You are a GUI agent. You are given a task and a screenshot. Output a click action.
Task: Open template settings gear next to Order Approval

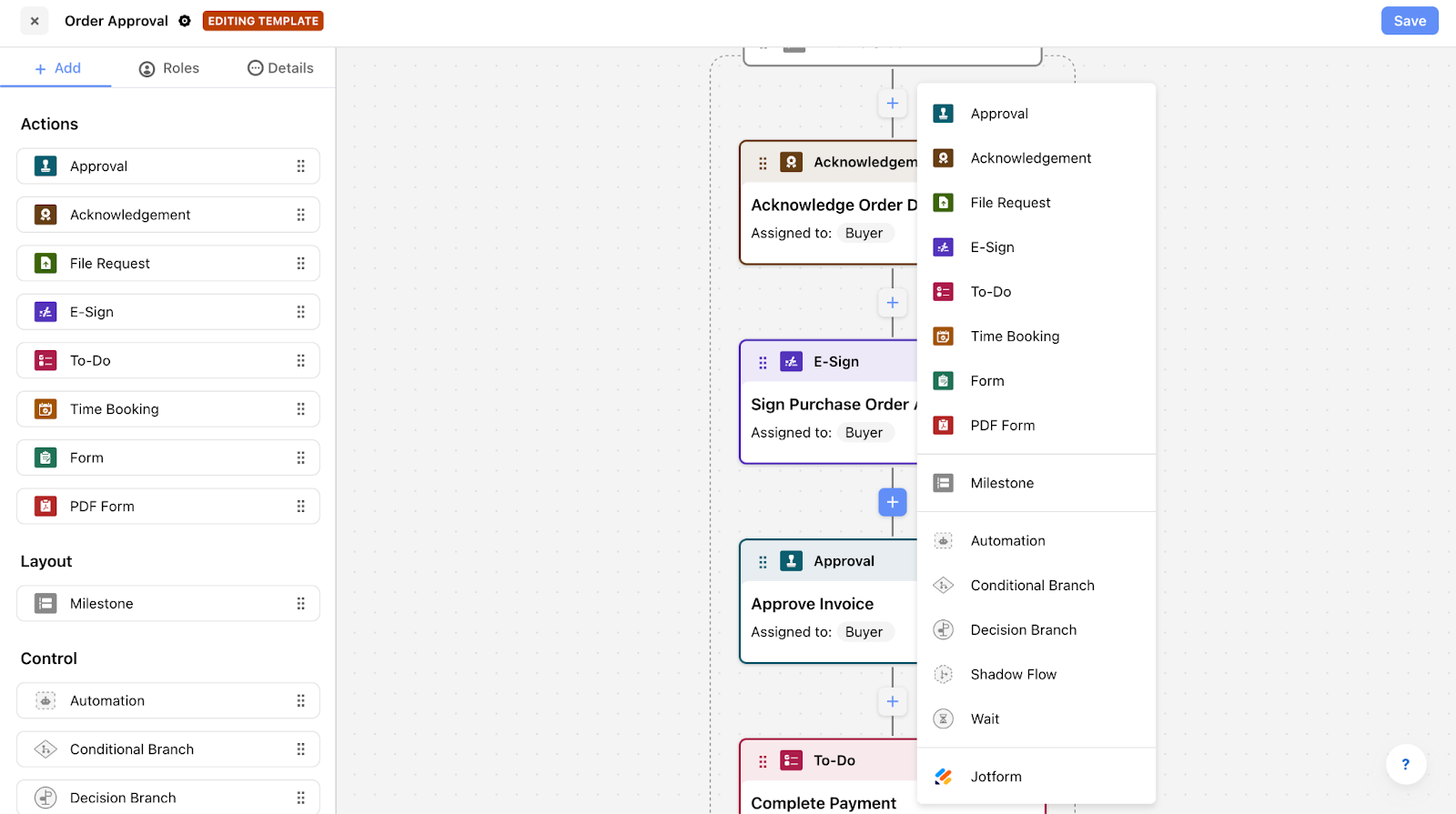[x=185, y=21]
